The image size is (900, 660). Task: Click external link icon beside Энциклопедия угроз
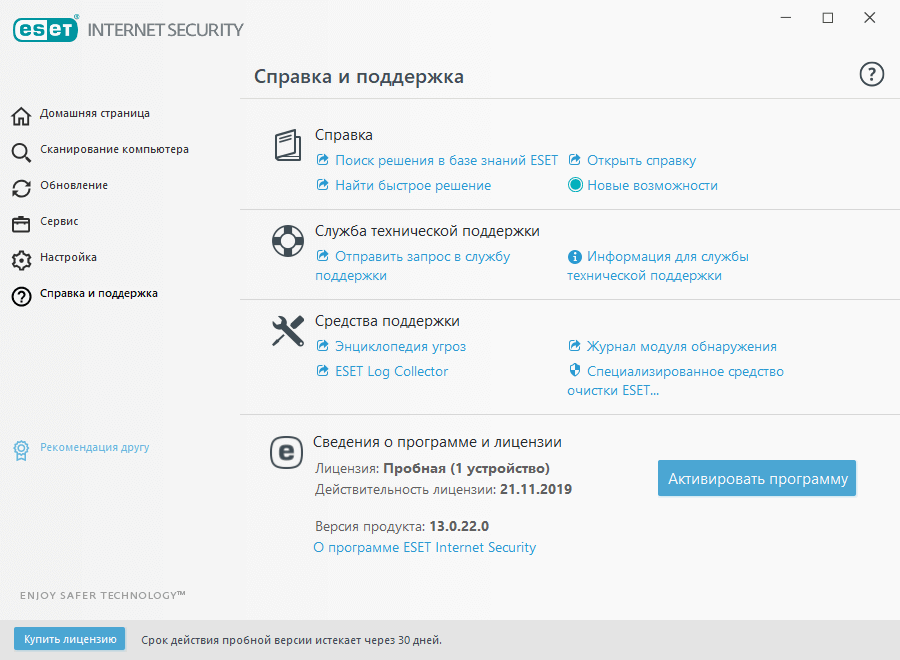click(x=323, y=345)
